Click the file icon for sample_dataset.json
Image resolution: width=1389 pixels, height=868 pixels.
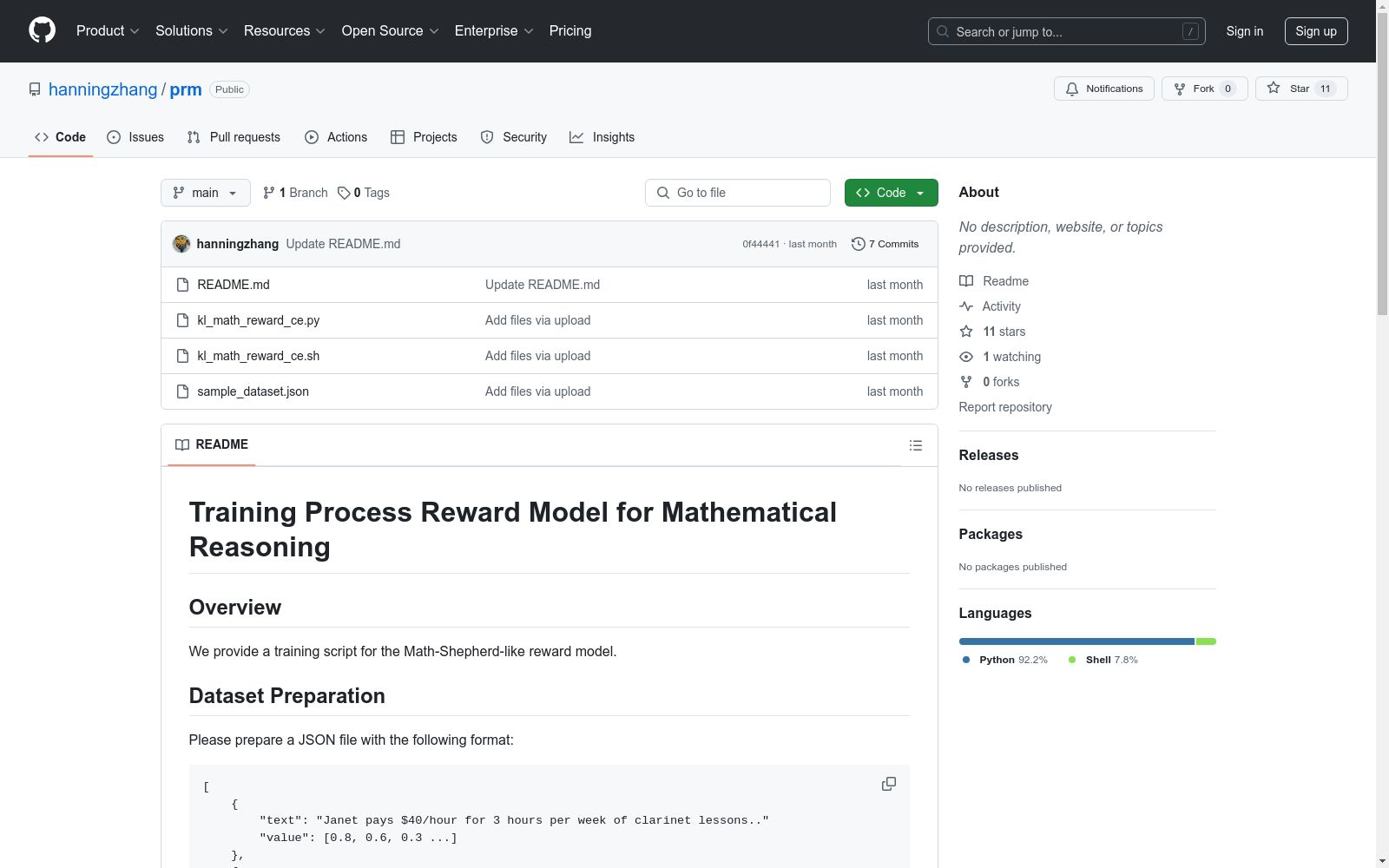tap(182, 391)
